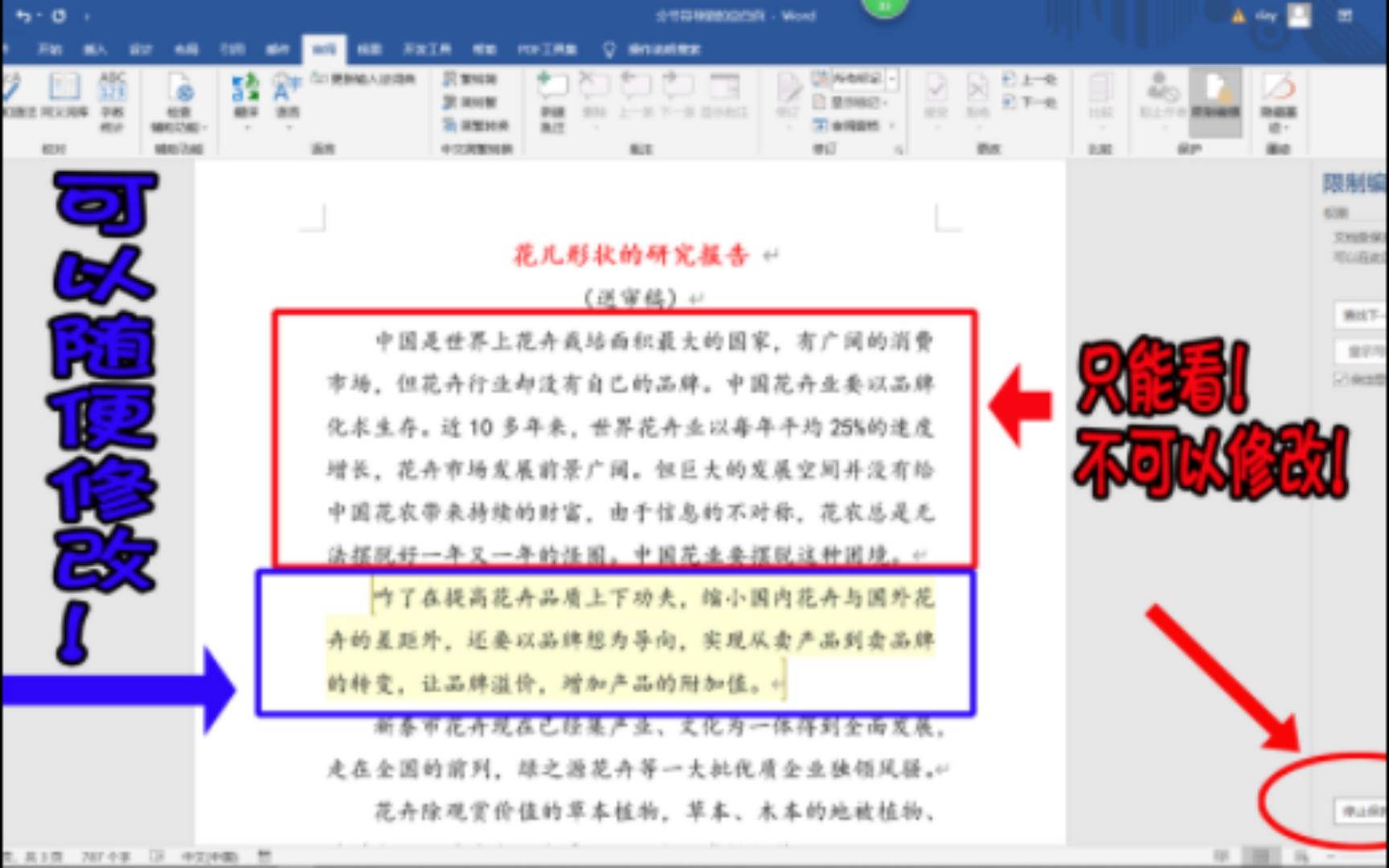Image resolution: width=1389 pixels, height=868 pixels.
Task: Open the PDF工具集 tab
Action: (547, 49)
